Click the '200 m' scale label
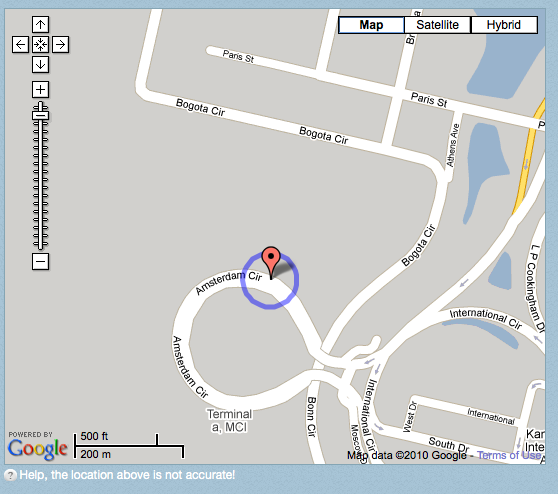 click(95, 454)
